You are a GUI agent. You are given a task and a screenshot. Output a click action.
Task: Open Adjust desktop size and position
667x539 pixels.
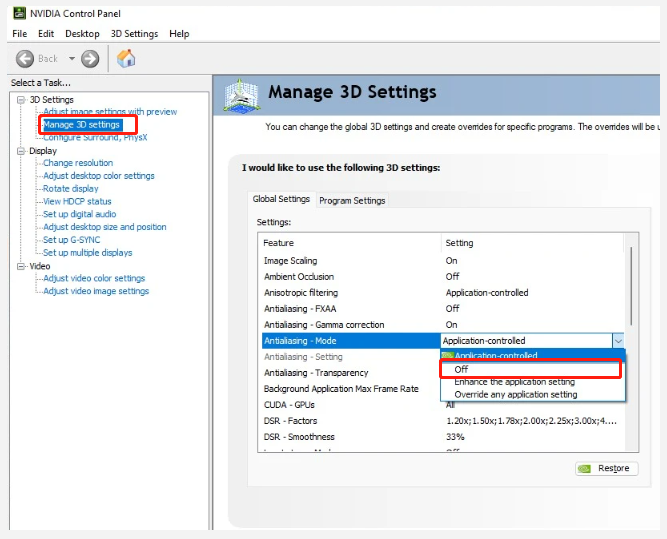click(x=105, y=227)
